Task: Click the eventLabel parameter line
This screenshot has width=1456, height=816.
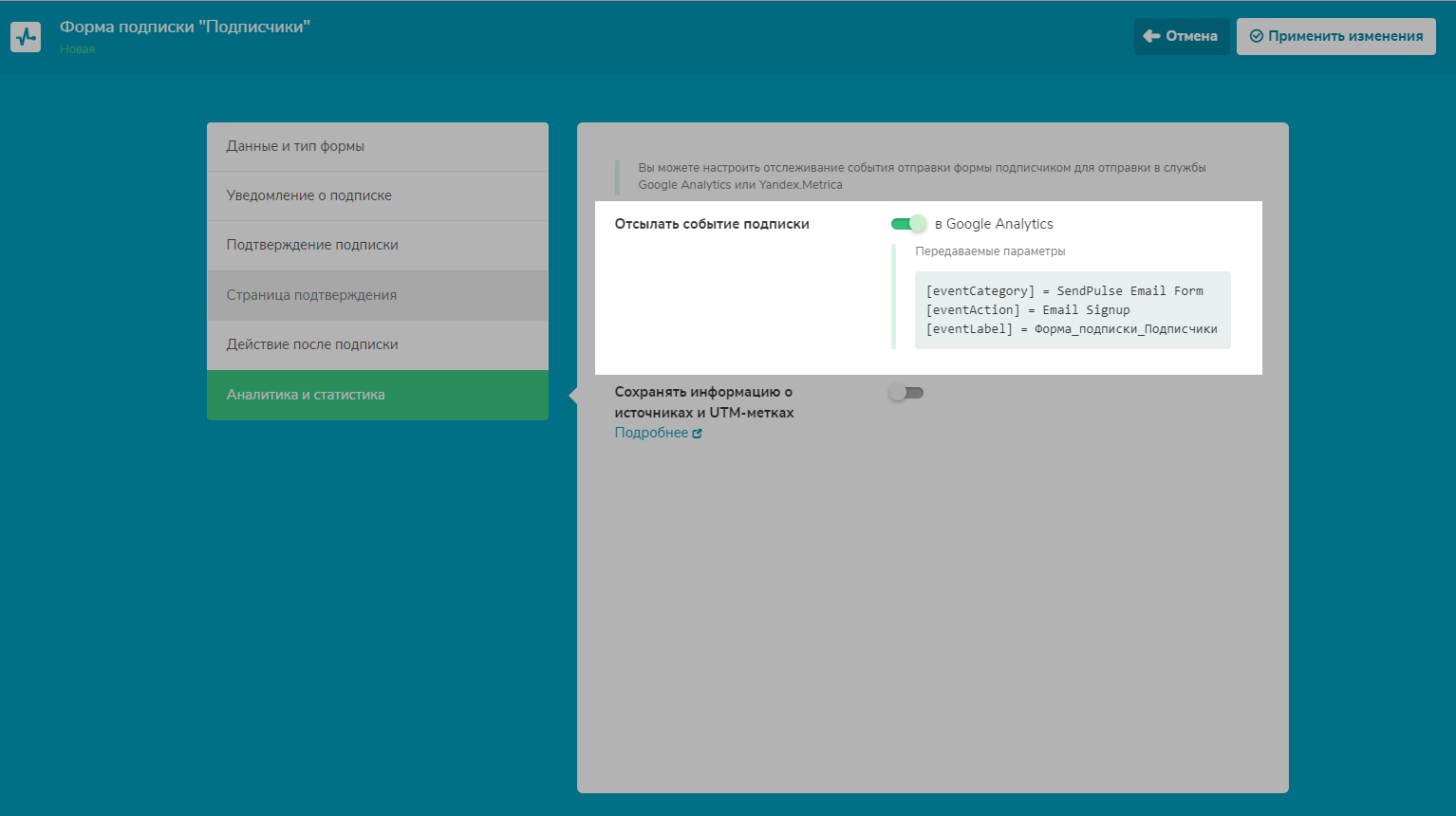Action: pos(1072,329)
